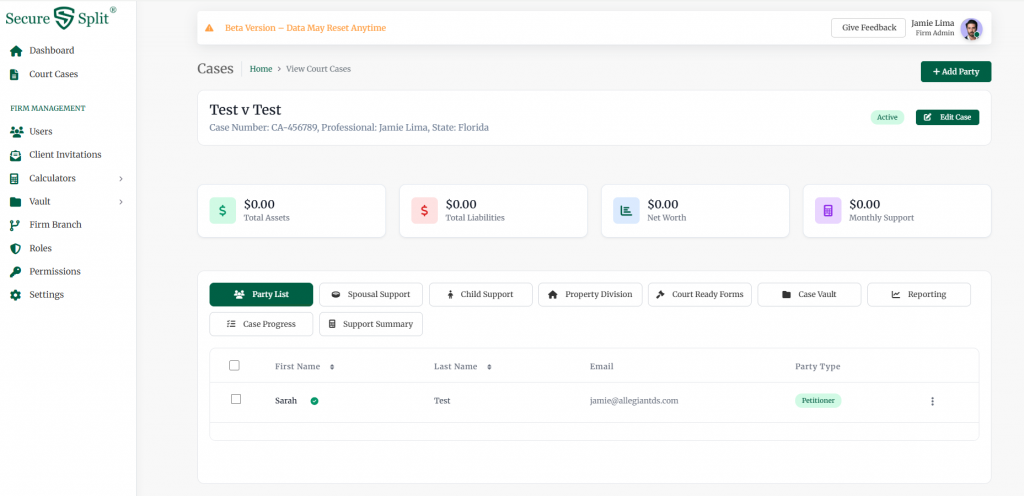Click the Court Cases sidebar label
This screenshot has height=496, width=1024.
pos(54,74)
